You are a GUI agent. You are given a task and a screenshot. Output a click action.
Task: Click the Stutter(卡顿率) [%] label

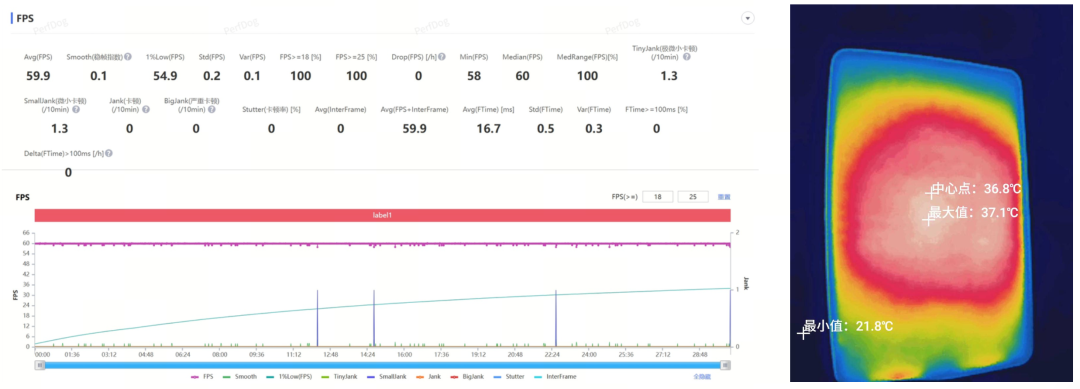tap(271, 109)
